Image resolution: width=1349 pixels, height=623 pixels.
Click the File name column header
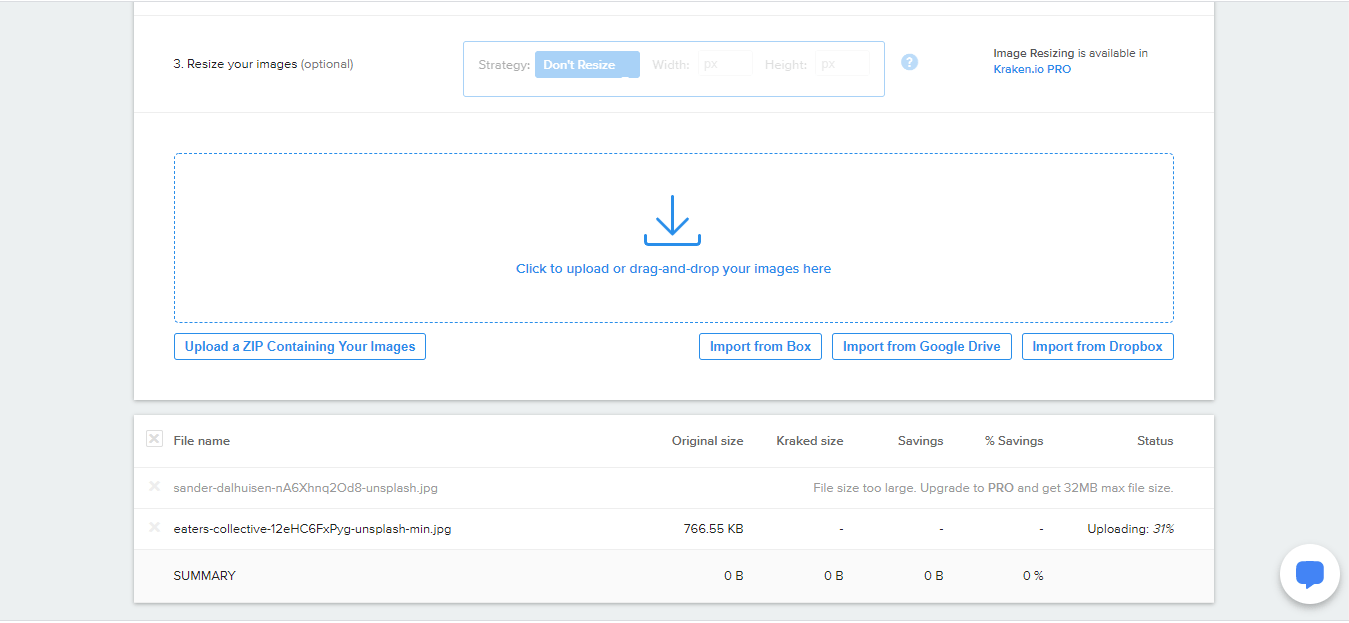coord(201,441)
